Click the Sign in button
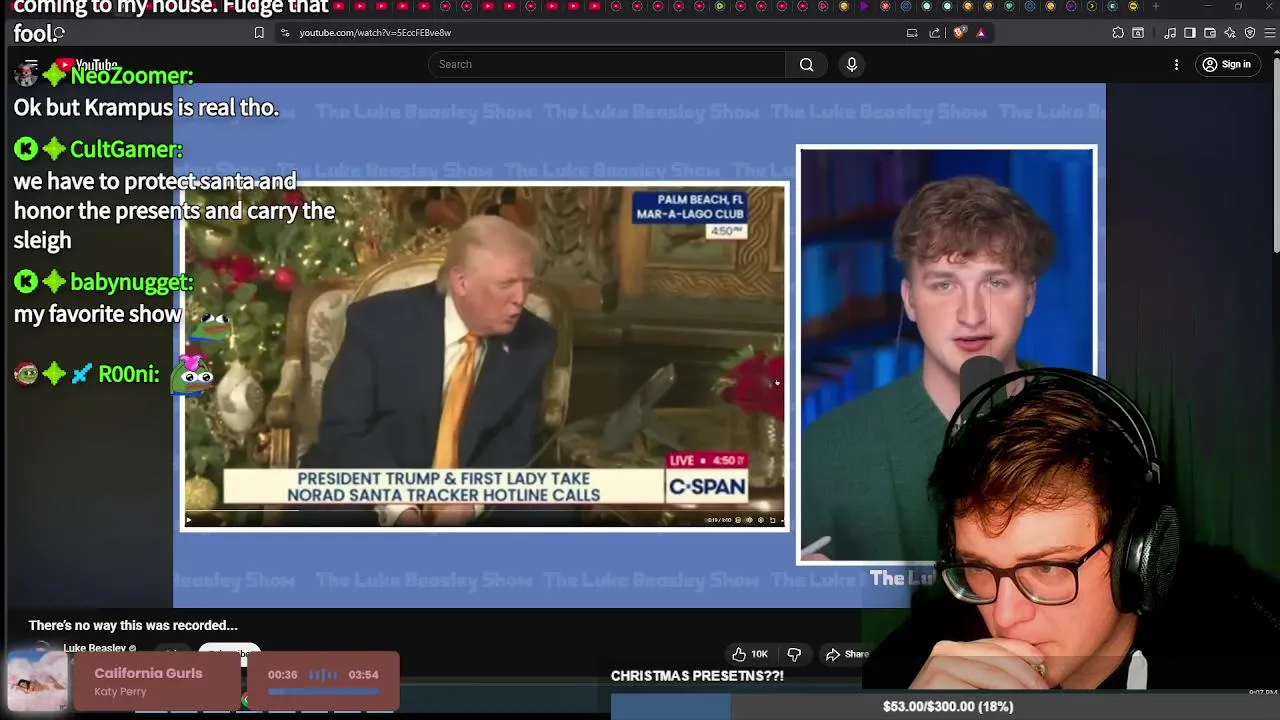The width and height of the screenshot is (1280, 720). click(x=1227, y=65)
